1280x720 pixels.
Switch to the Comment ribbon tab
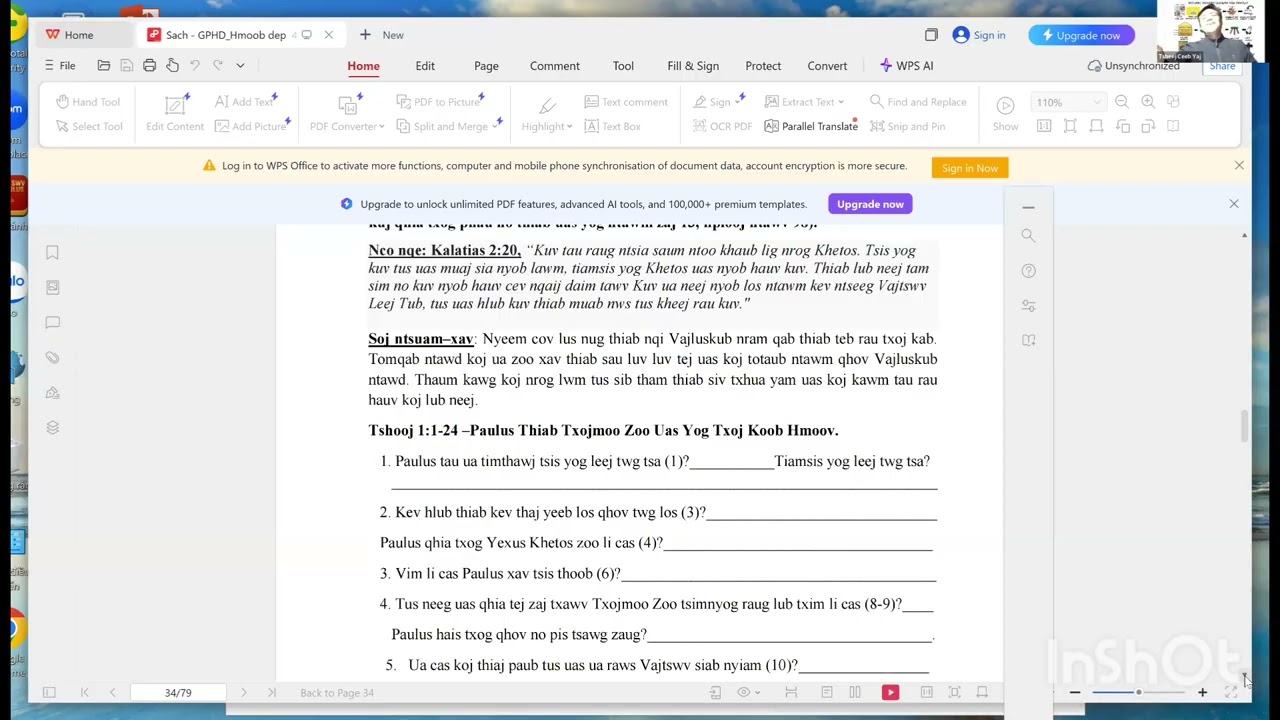(x=555, y=66)
